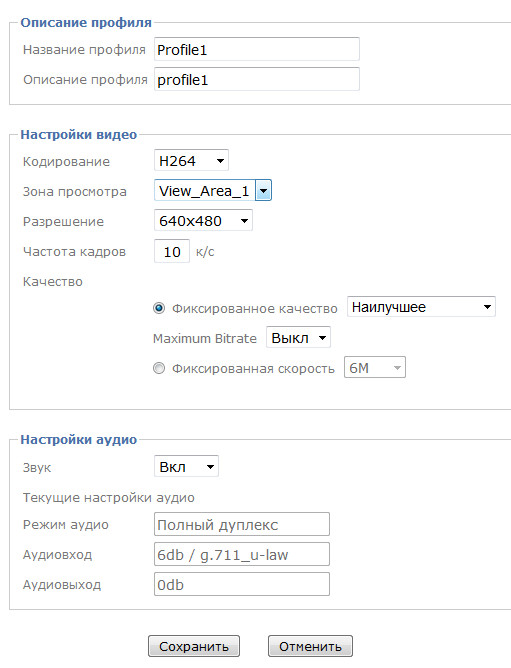Click the Режим аудио field
The image size is (511, 668).
[x=242, y=524]
